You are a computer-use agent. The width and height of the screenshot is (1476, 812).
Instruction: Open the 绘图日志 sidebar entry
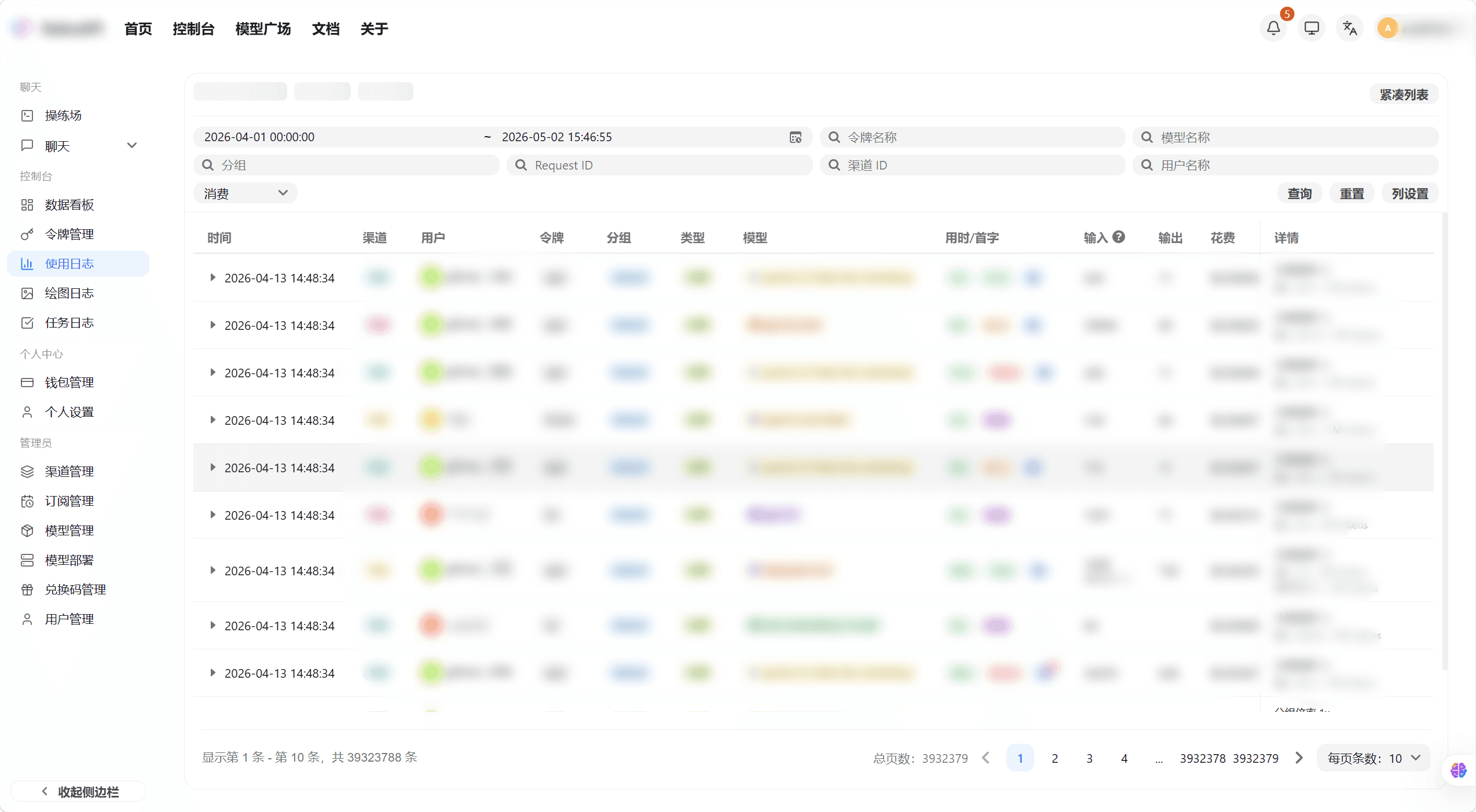[69, 293]
